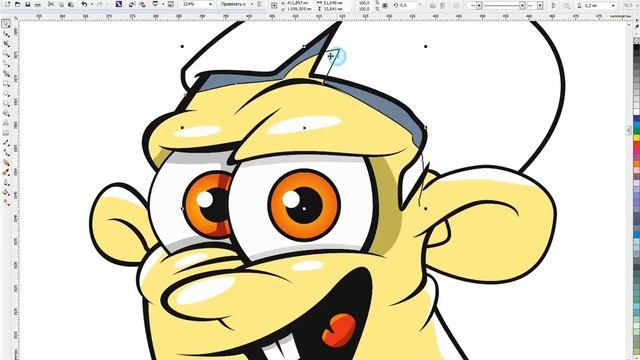
Task: Open the Undo history dropdown arrow
Action: [92, 4]
